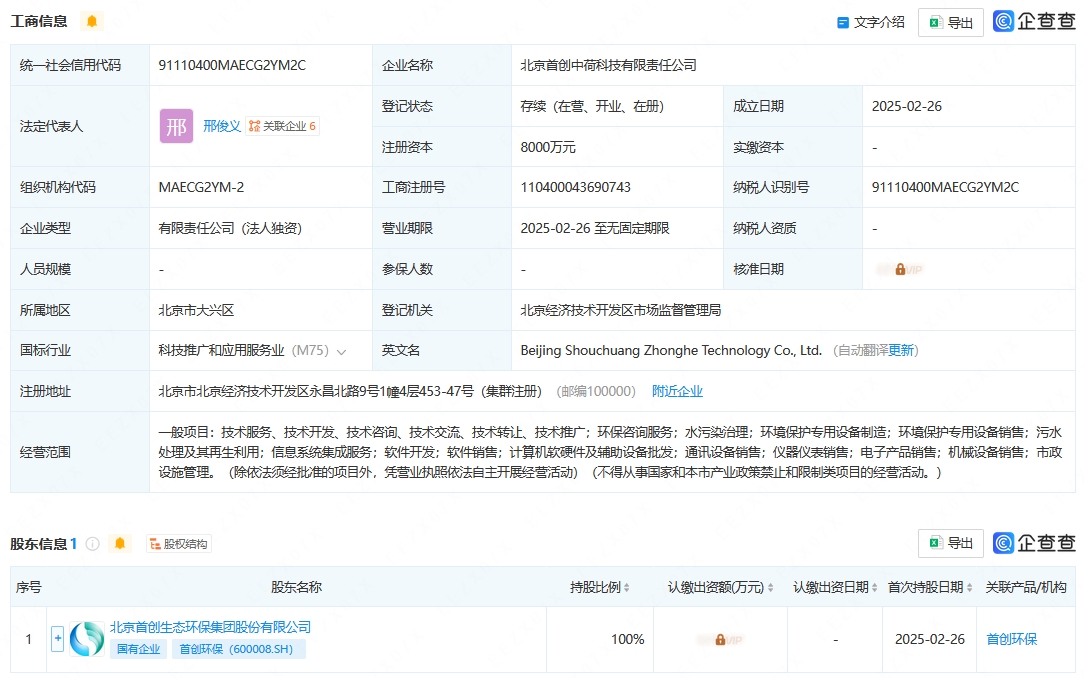This screenshot has height=678, width=1084.
Task: Open 附近企业 nearby companies link
Action: 677,391
